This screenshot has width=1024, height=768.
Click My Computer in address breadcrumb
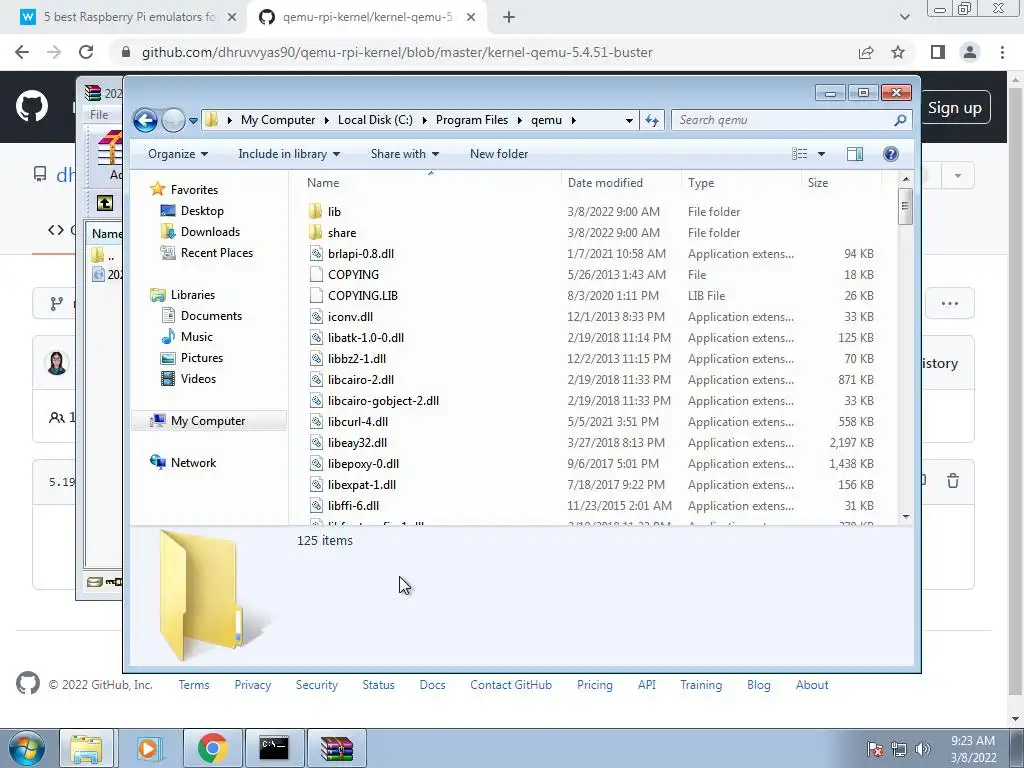(x=278, y=120)
